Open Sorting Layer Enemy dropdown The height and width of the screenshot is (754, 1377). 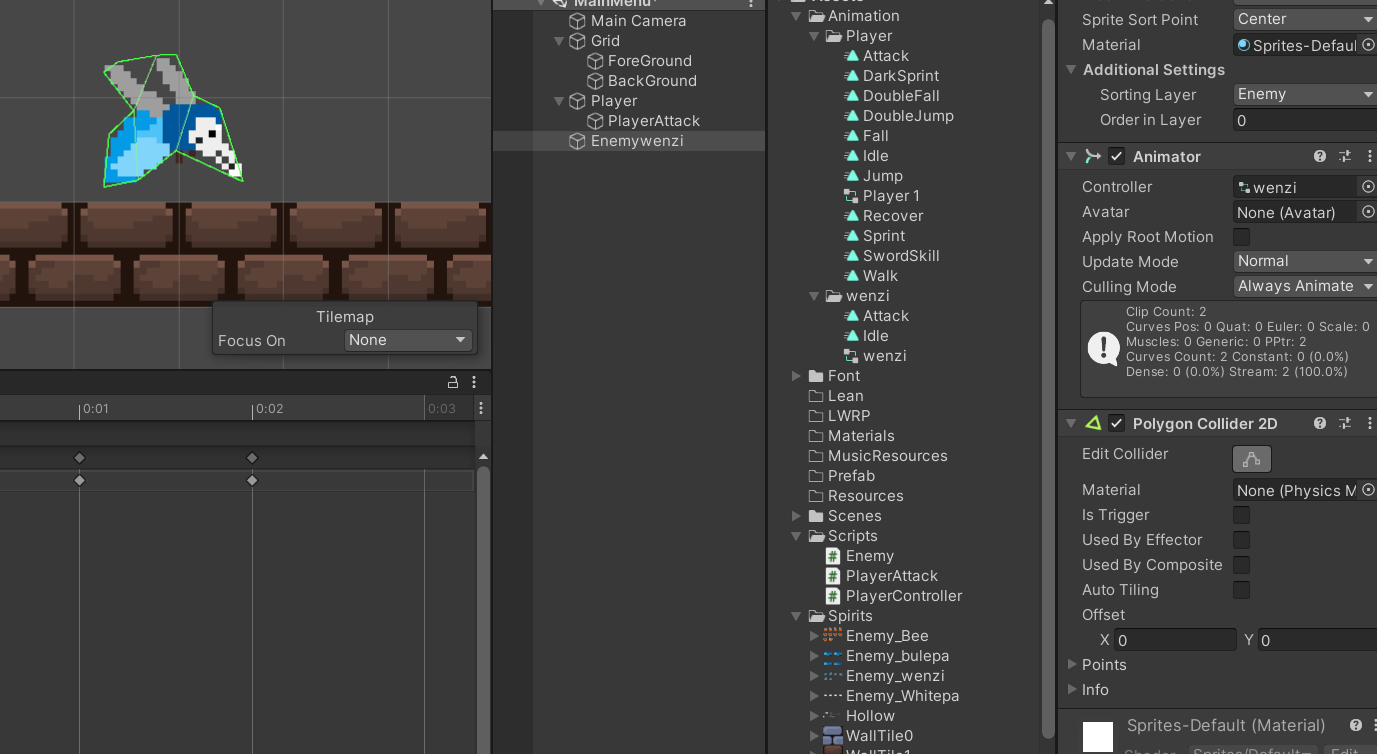point(1305,94)
